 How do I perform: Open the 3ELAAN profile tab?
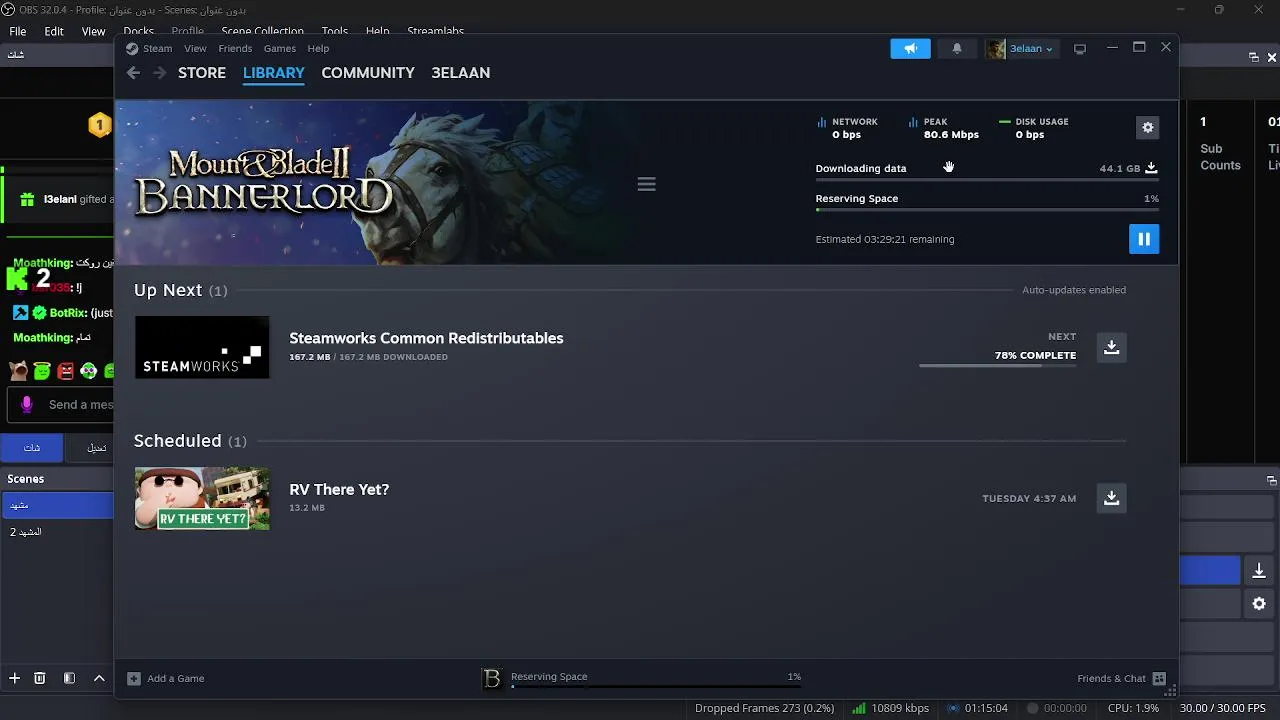(x=460, y=73)
